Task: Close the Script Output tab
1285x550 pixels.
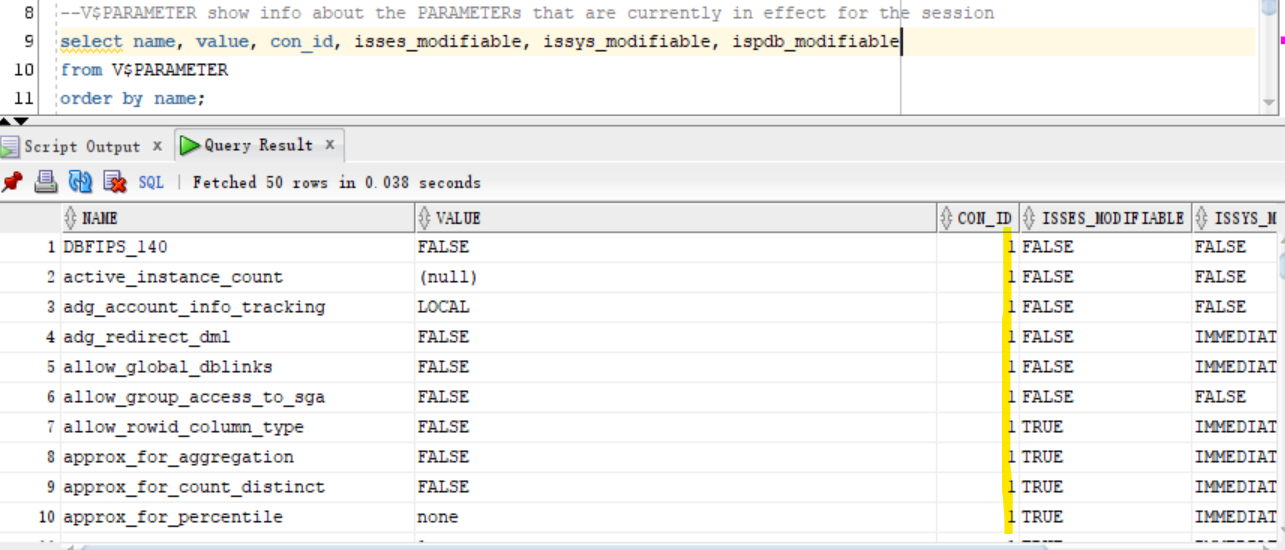Action: point(157,145)
